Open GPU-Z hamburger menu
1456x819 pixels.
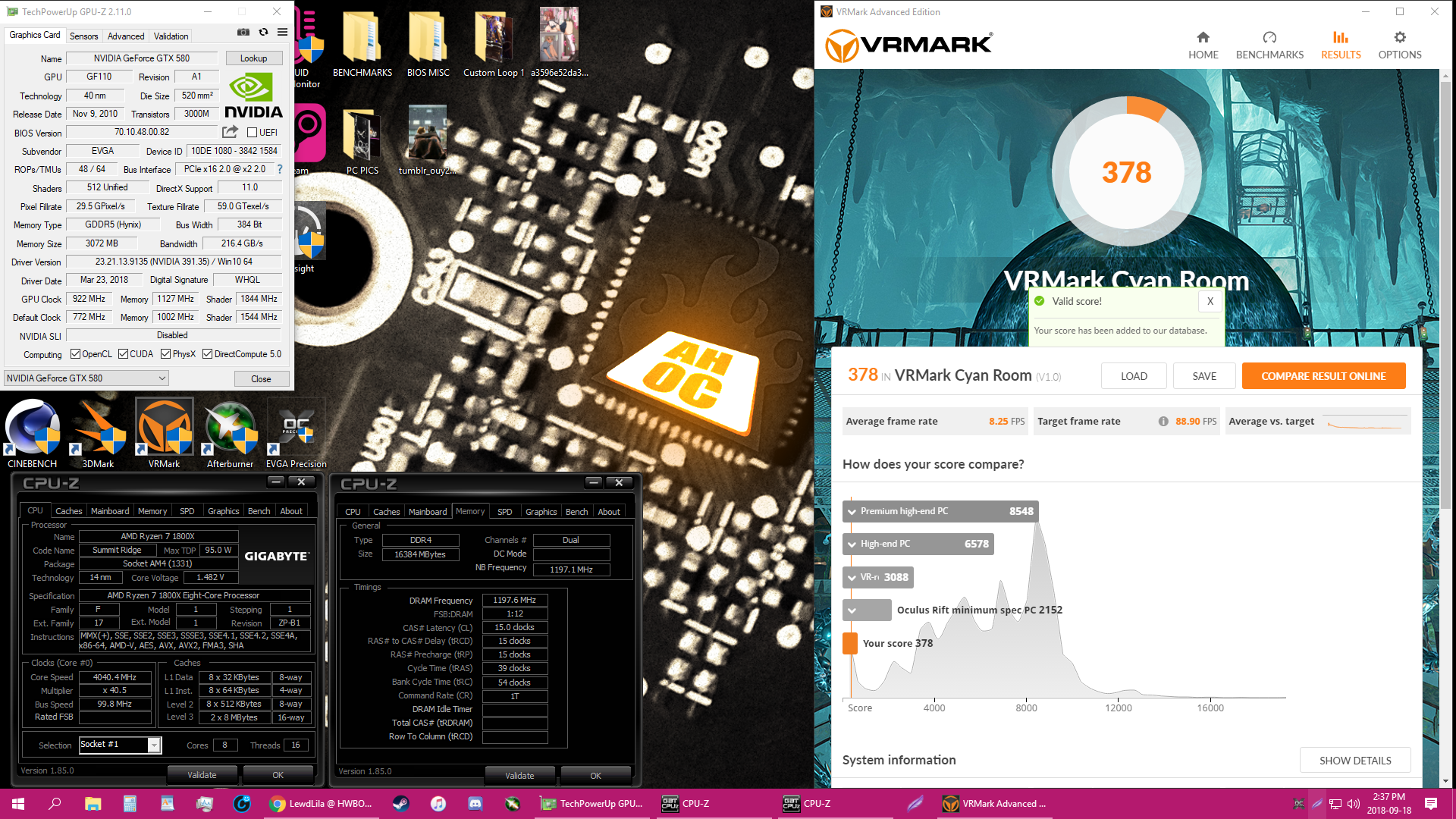[x=282, y=33]
